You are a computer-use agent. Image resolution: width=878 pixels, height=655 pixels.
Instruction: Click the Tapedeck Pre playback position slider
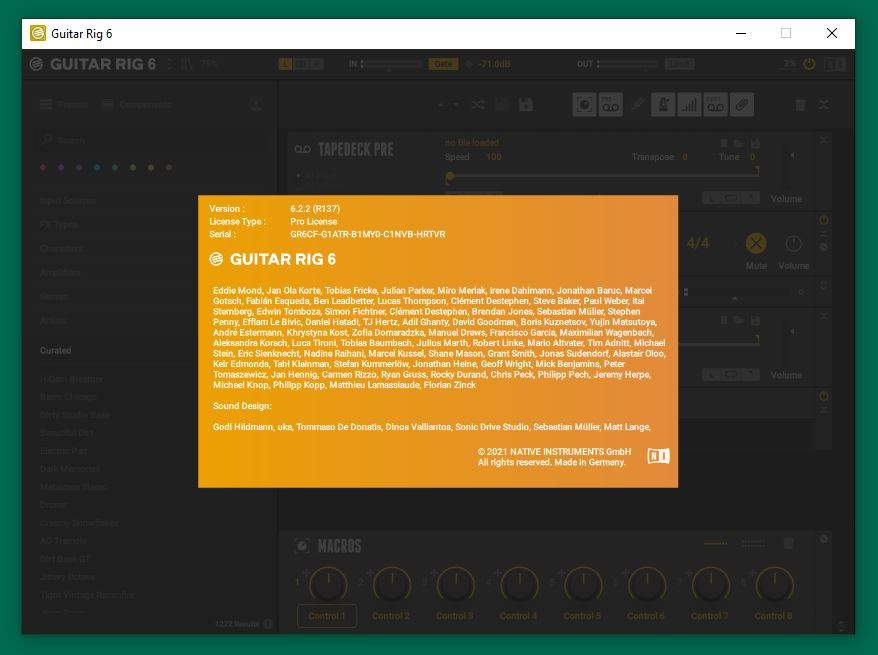coord(603,175)
